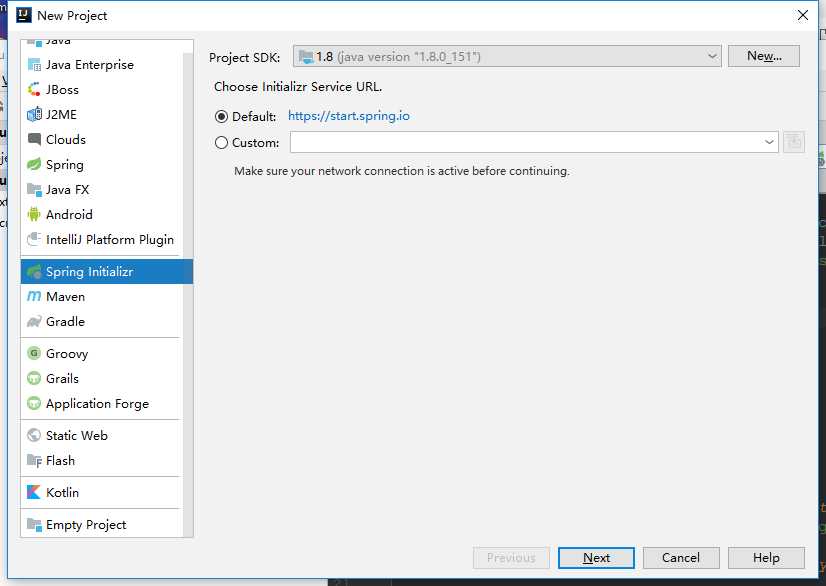Click the Application Forge icon
826x586 pixels.
click(34, 404)
